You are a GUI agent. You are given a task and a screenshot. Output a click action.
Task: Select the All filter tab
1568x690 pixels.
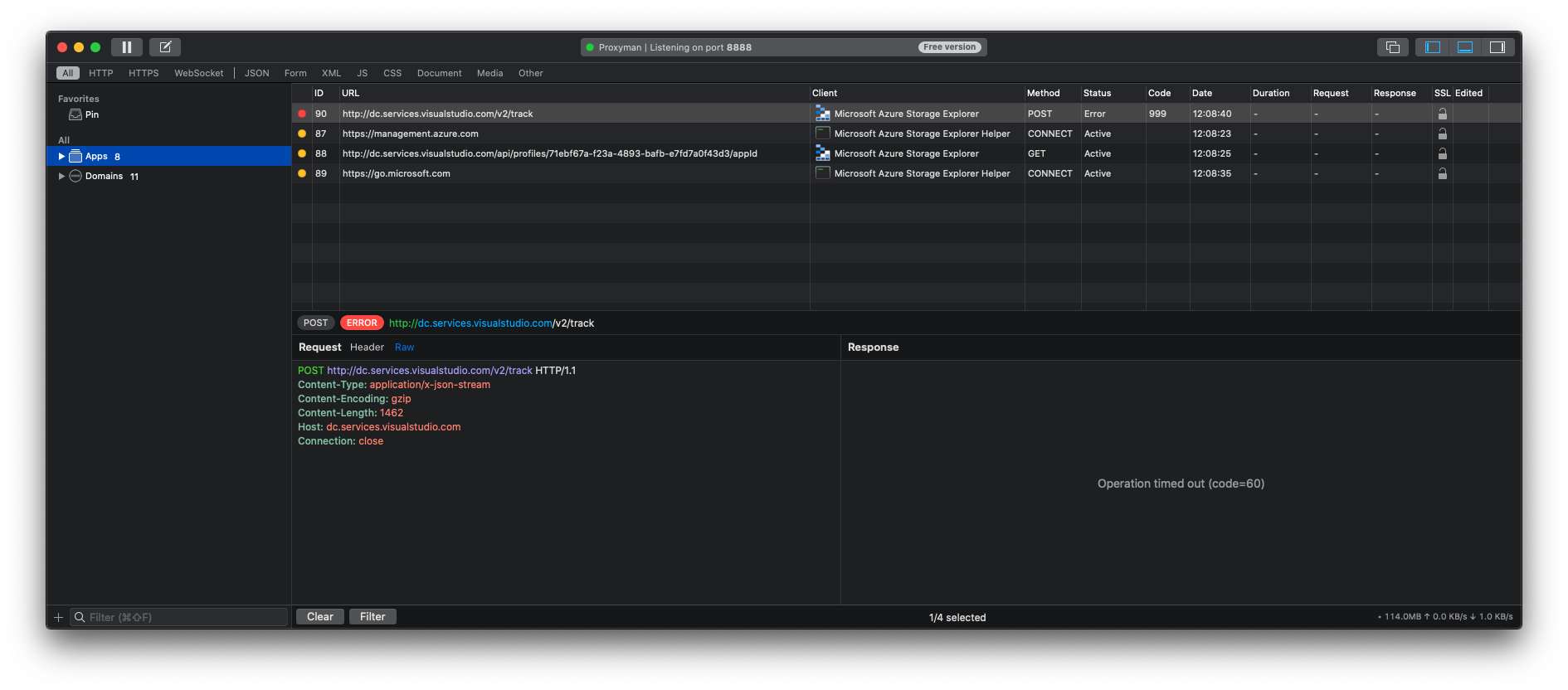[x=68, y=73]
